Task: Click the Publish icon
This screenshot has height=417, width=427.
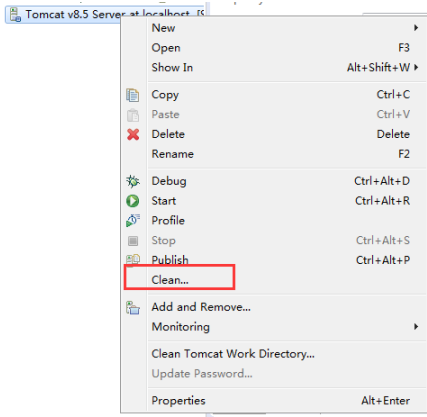Action: click(133, 260)
